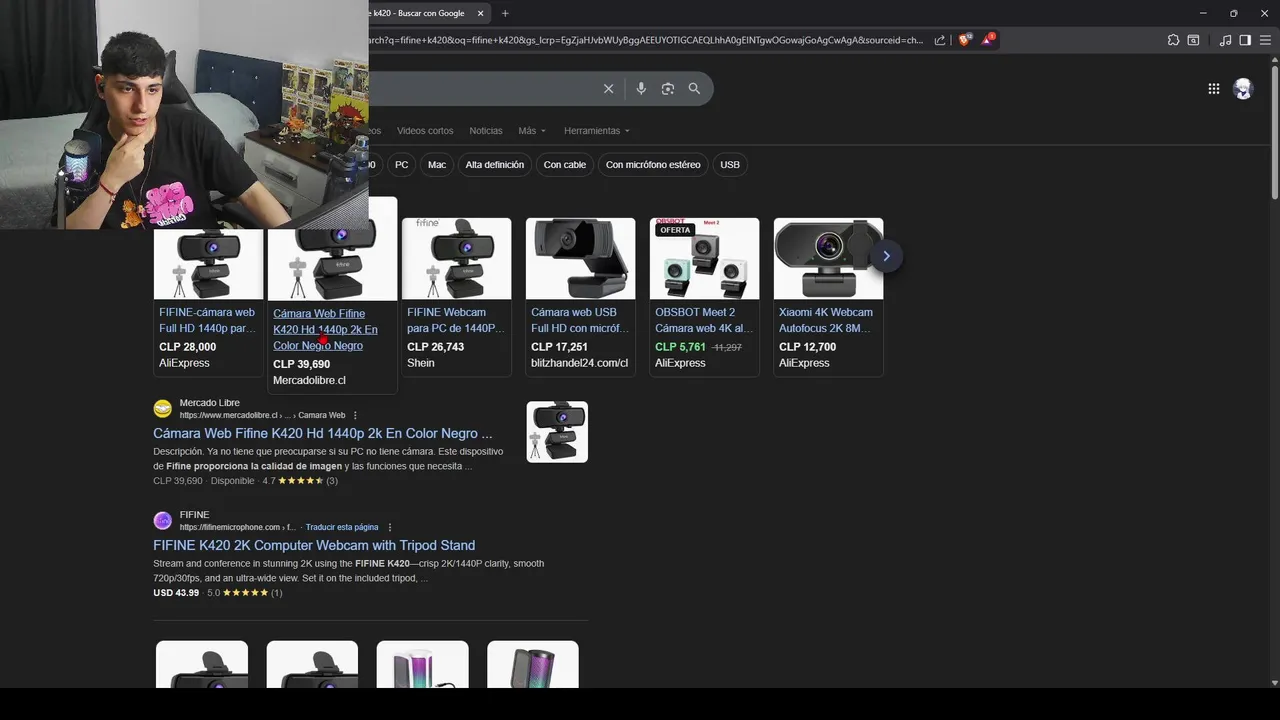Screen dimensions: 1280x720
Task: Open FIFINE K420 2K Computer Webcam result
Action: [x=314, y=545]
